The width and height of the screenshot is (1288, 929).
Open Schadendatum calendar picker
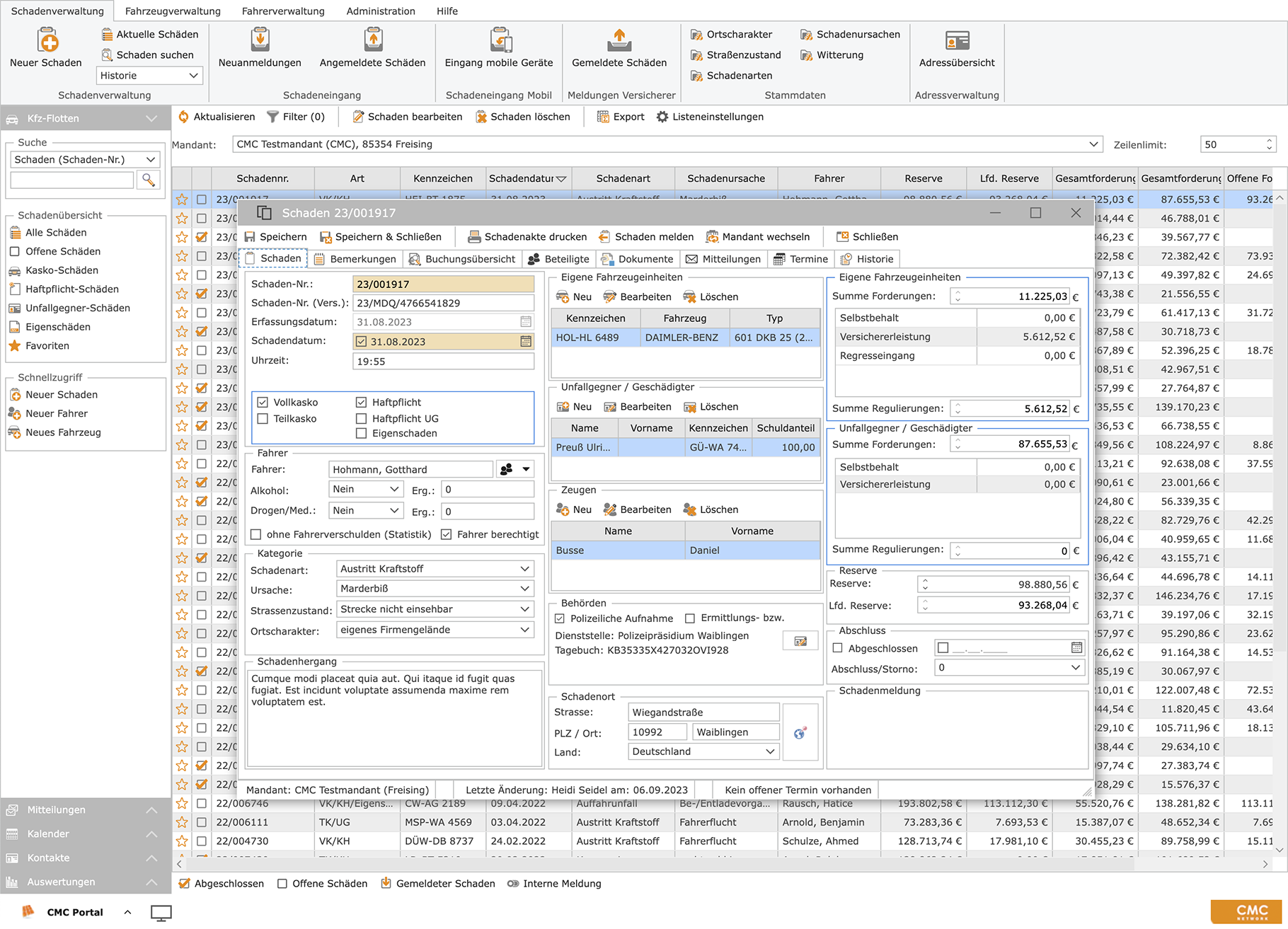pyautogui.click(x=526, y=342)
